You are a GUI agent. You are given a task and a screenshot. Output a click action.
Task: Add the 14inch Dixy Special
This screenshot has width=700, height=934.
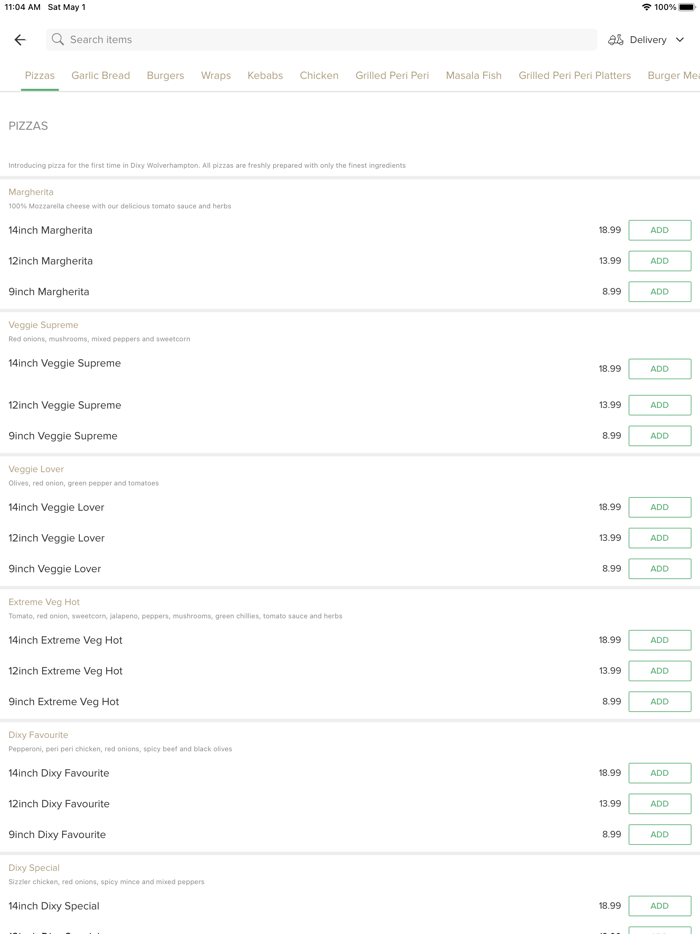coord(659,906)
